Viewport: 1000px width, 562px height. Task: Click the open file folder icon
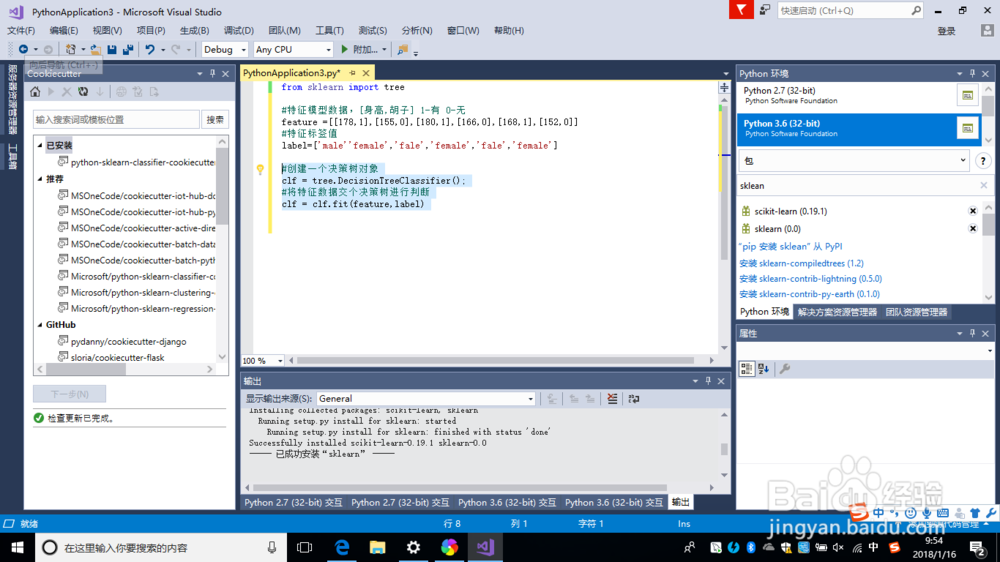[95, 49]
